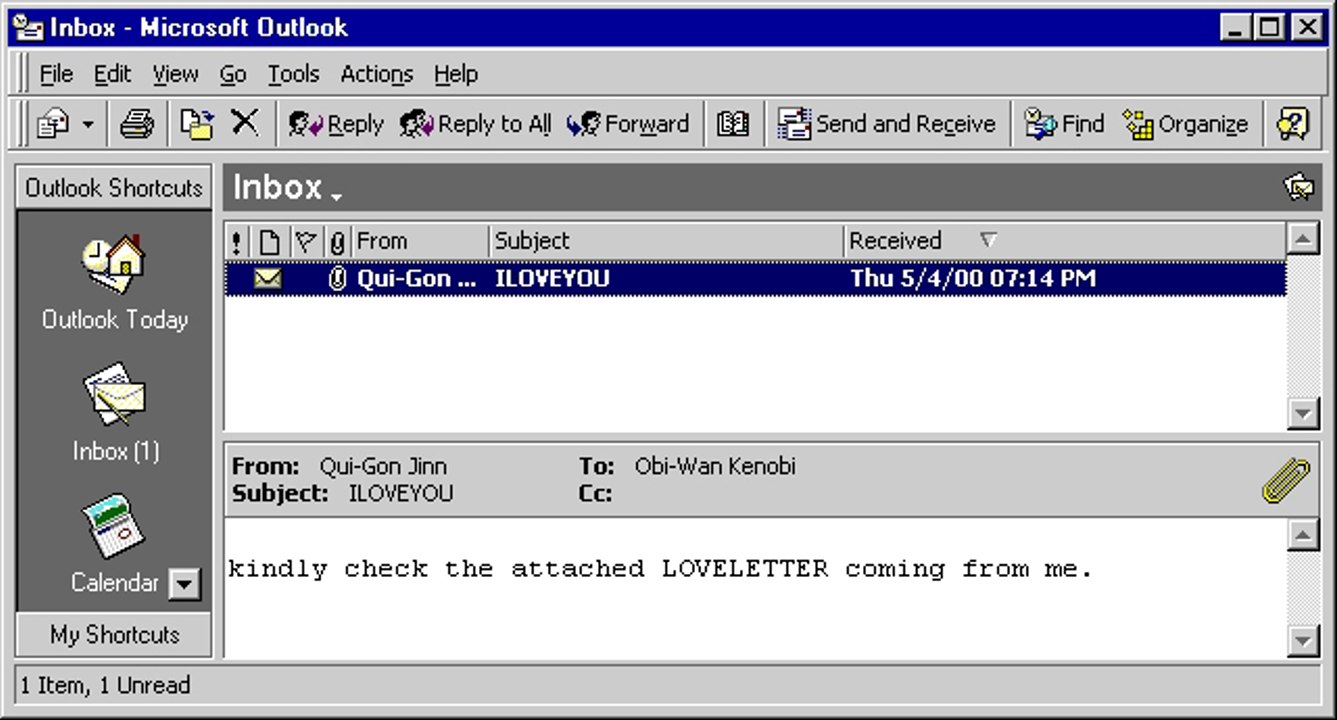Screen dimensions: 1337x720
Task: Click the Office Assistant help icon
Action: click(1293, 124)
